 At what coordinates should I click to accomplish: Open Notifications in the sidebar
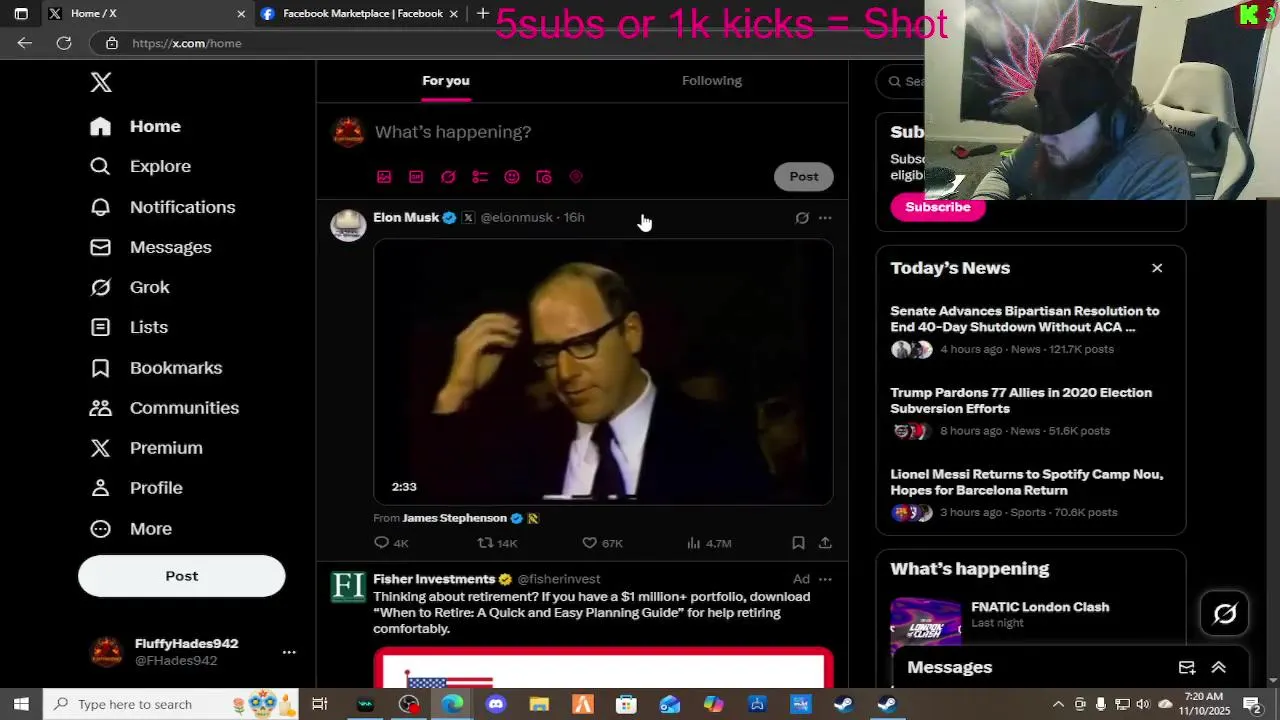(162, 207)
